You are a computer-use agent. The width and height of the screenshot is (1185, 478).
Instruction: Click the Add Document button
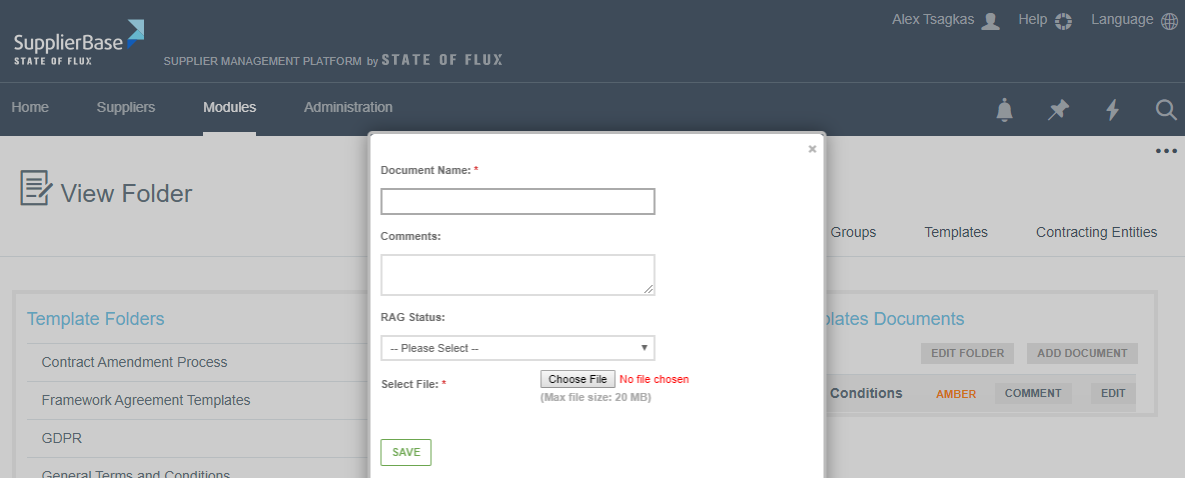point(1082,353)
